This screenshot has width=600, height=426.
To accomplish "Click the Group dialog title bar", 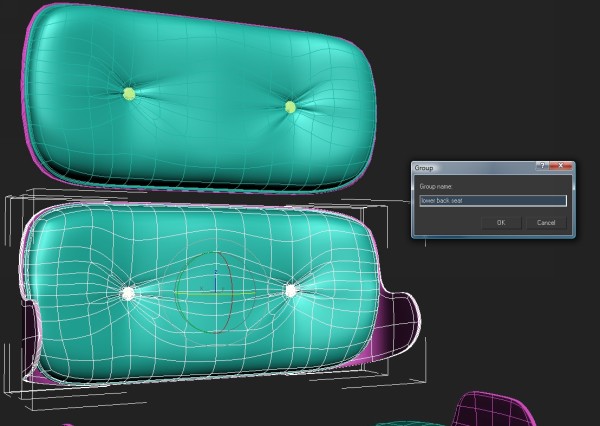I will (x=470, y=167).
